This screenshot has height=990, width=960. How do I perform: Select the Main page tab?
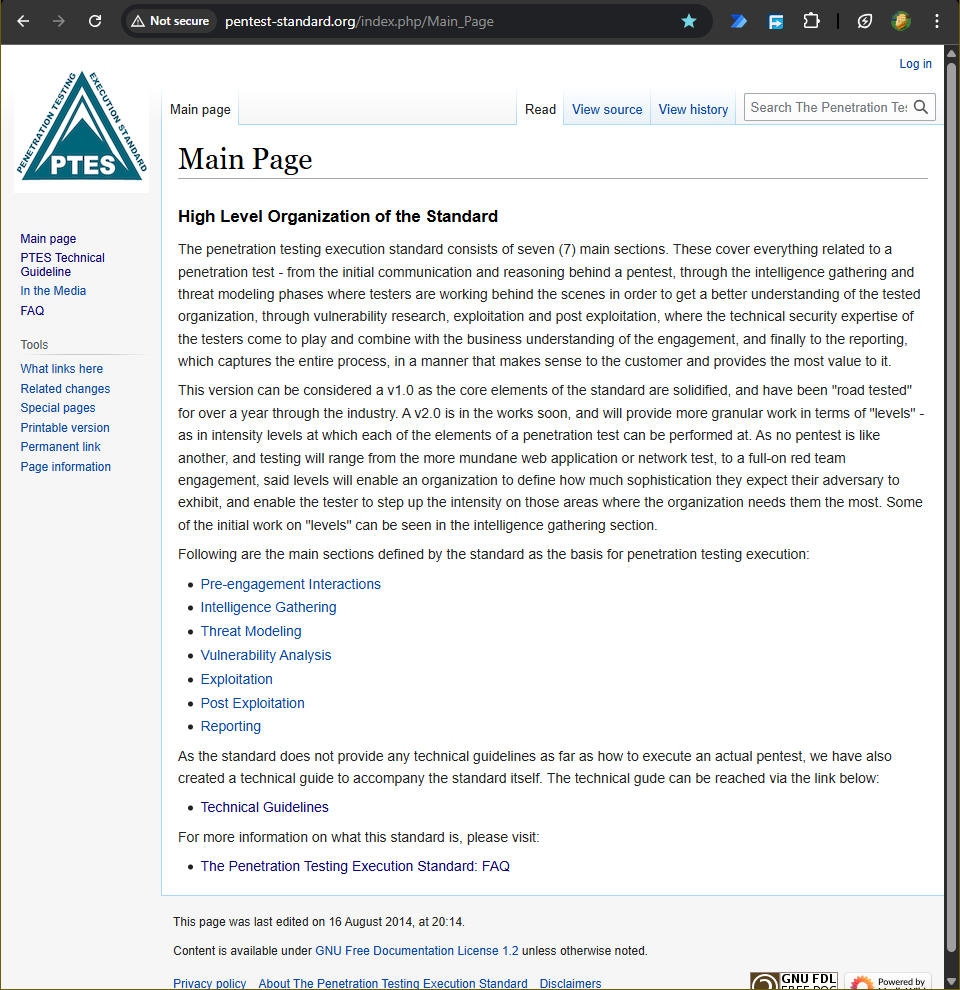(200, 109)
